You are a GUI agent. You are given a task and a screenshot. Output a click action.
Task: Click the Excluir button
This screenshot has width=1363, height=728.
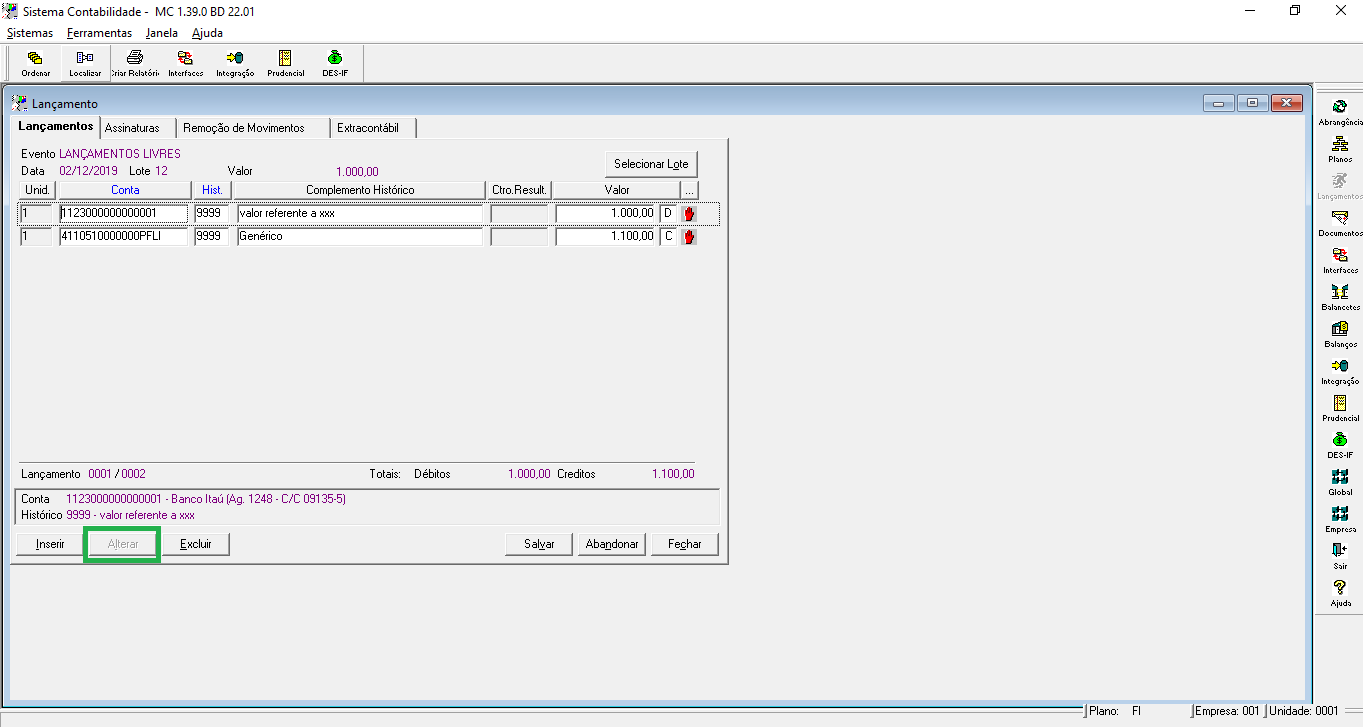[x=196, y=544]
